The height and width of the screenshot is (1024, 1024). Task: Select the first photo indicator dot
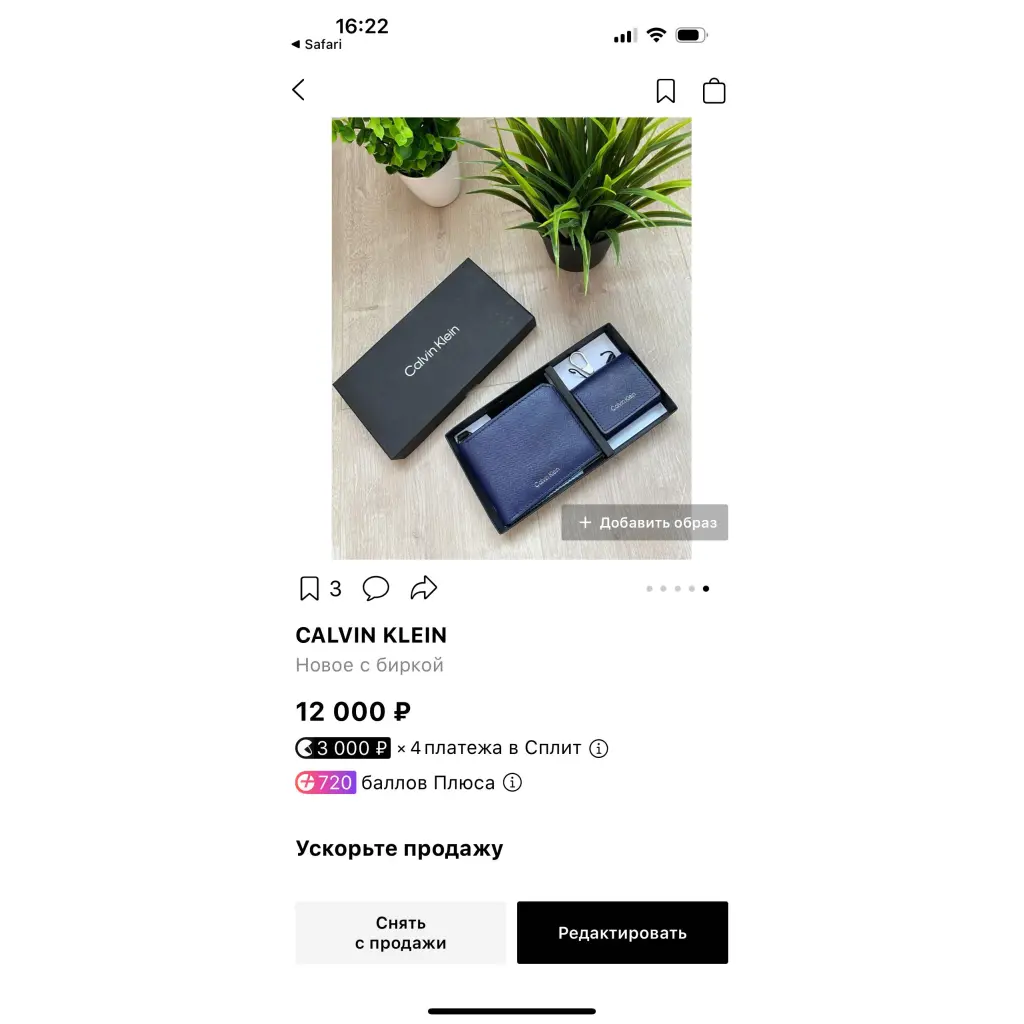click(649, 588)
